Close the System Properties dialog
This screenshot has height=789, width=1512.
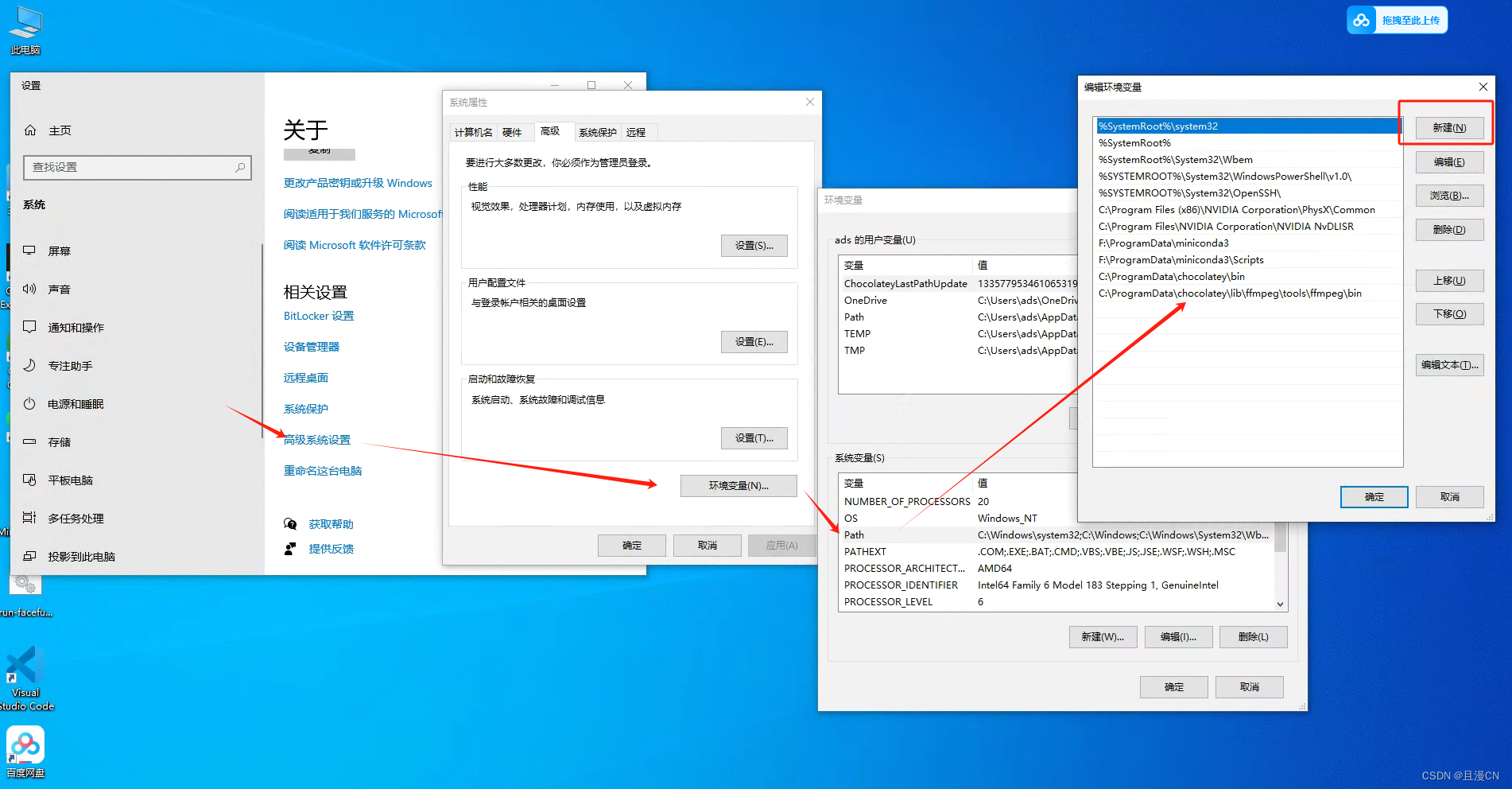tap(809, 102)
